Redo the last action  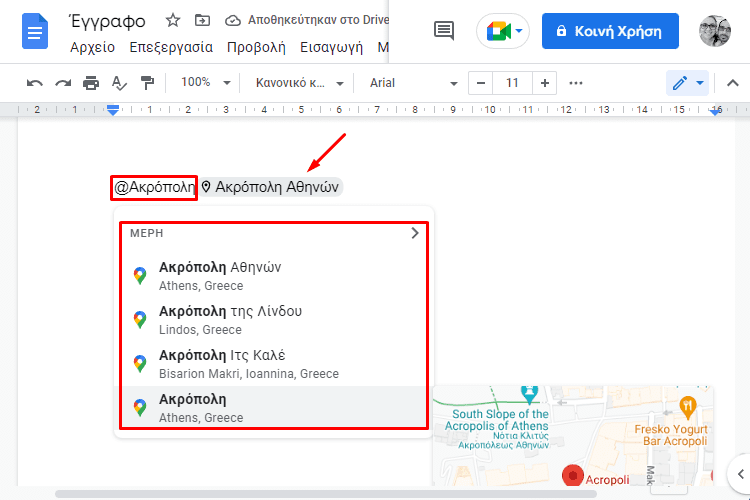(63, 83)
